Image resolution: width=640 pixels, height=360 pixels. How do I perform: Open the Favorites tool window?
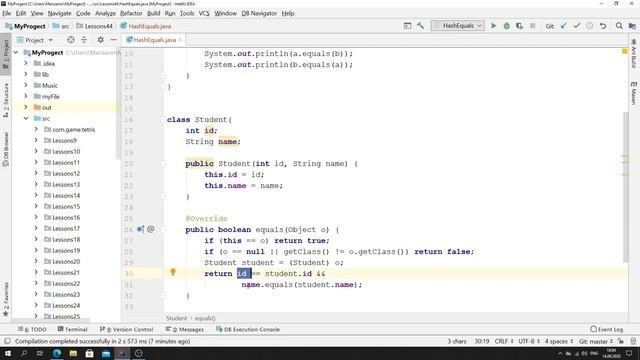pyautogui.click(x=6, y=299)
